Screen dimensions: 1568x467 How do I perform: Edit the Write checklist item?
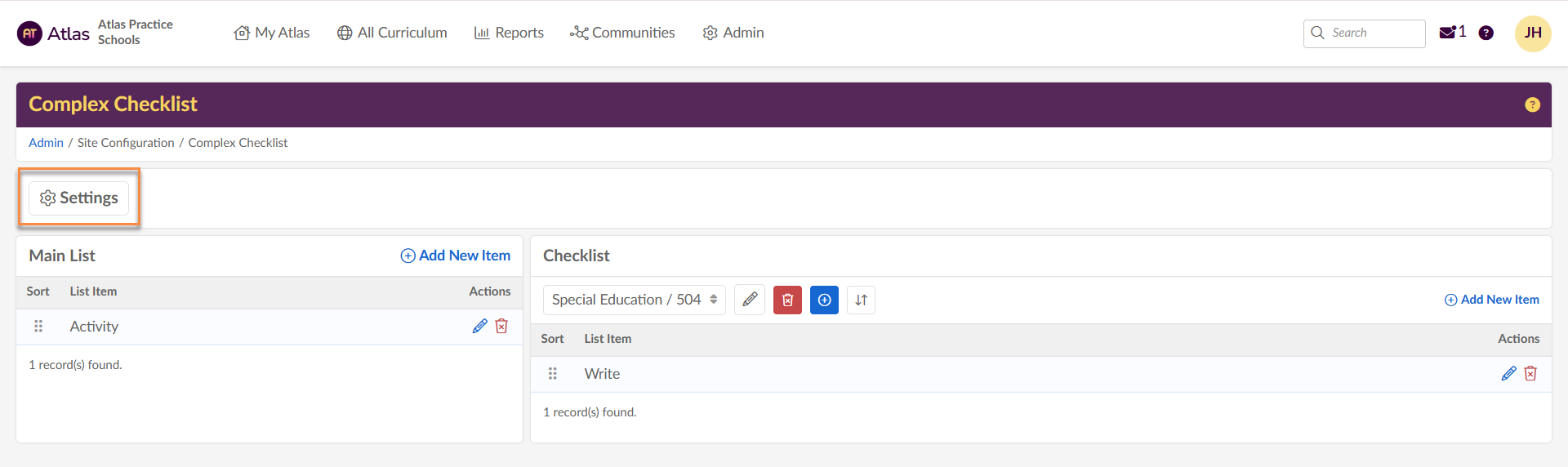[1508, 374]
